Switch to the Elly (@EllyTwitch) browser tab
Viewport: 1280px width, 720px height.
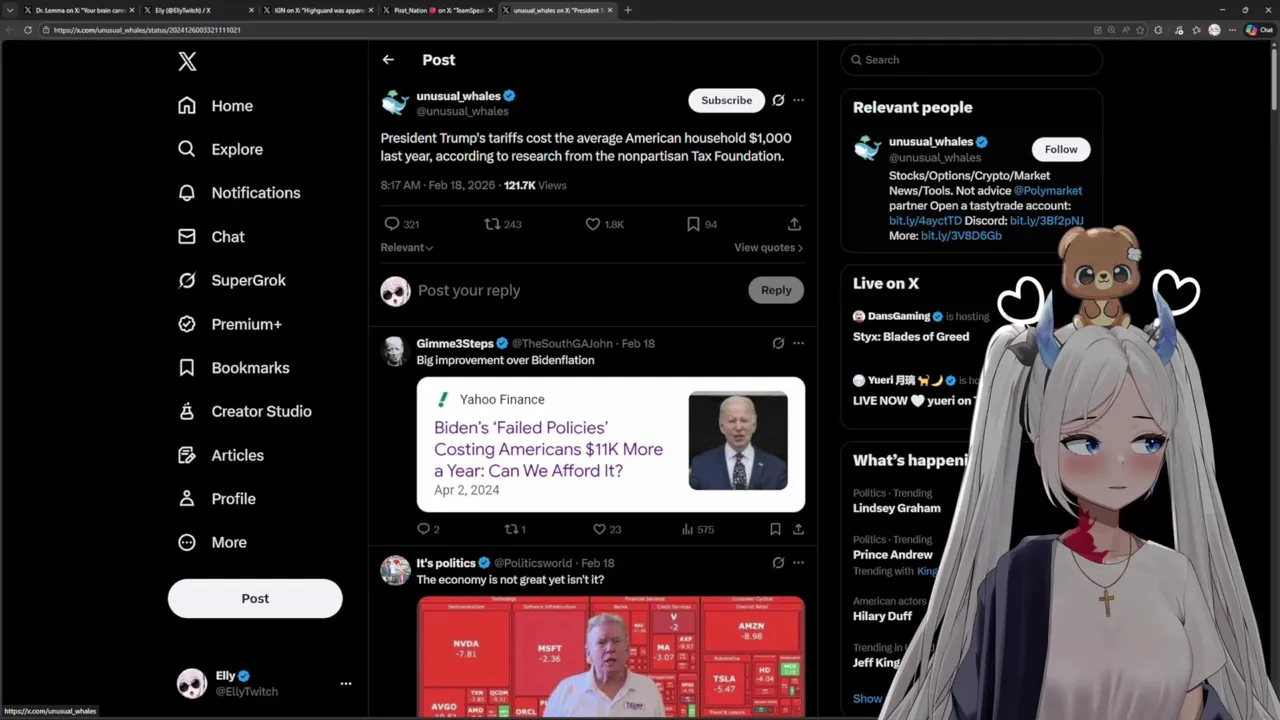[196, 10]
